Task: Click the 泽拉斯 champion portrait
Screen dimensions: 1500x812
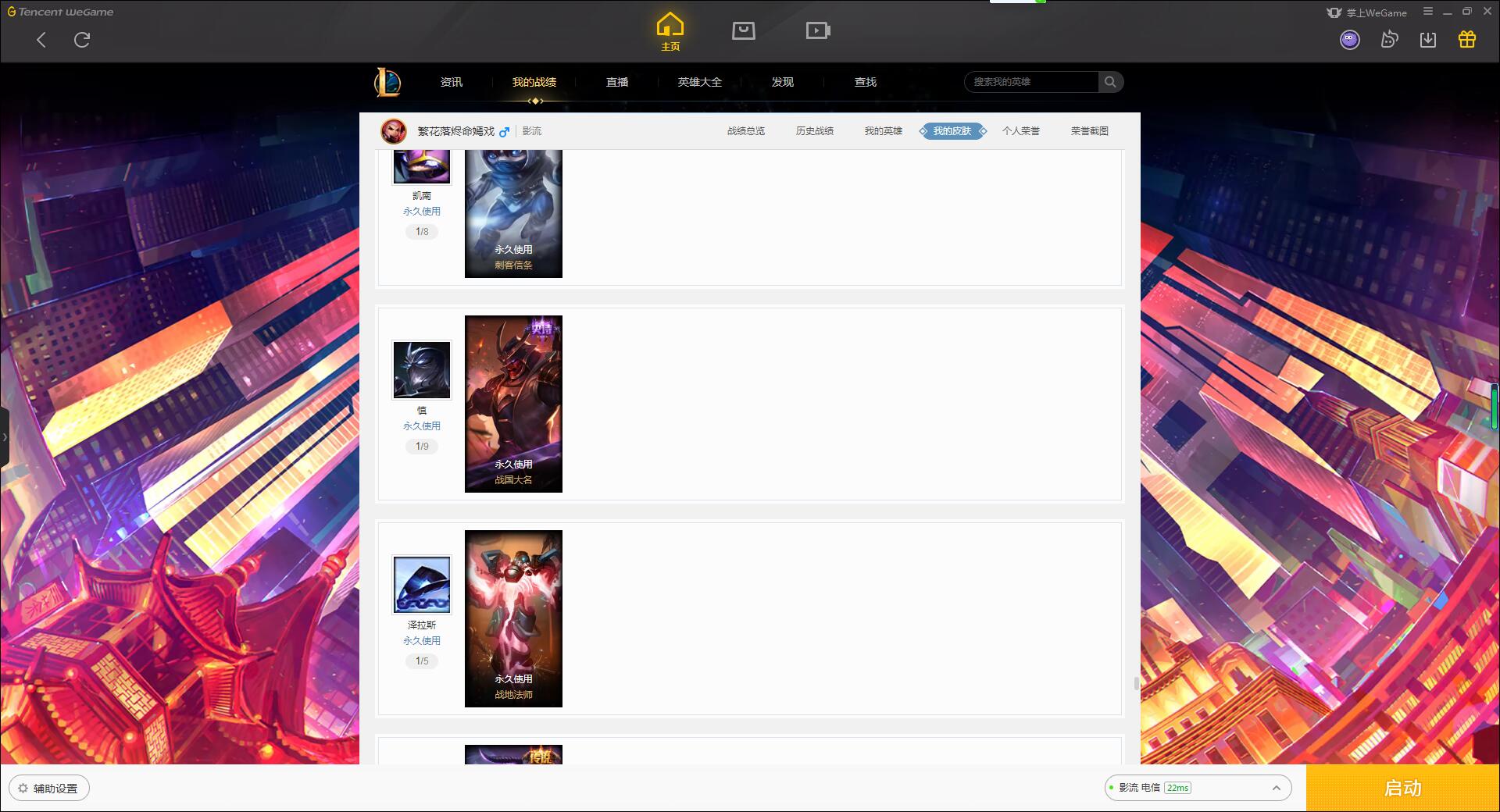Action: (x=422, y=585)
